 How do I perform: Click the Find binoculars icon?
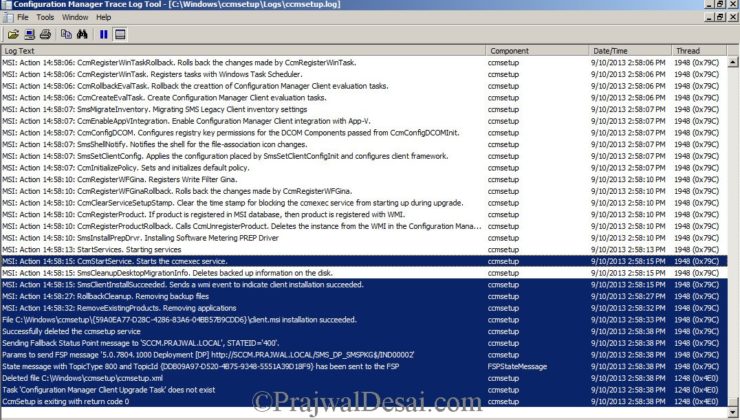tap(83, 34)
